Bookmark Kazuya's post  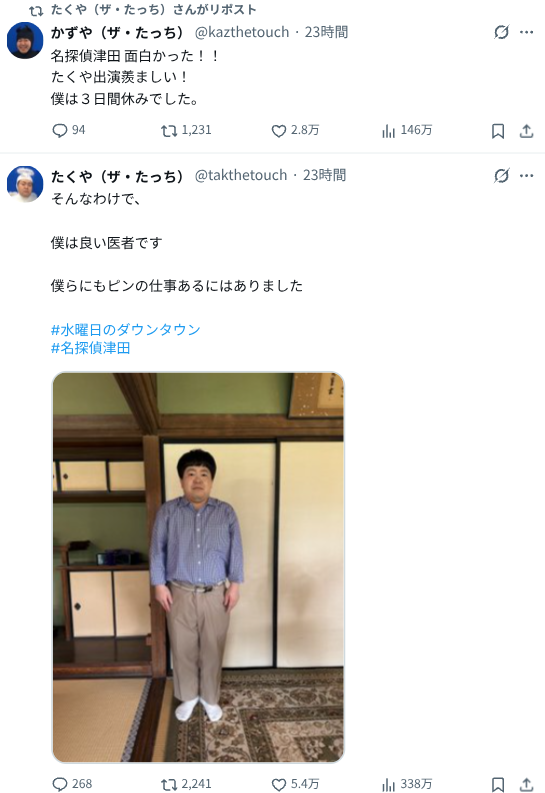[498, 131]
